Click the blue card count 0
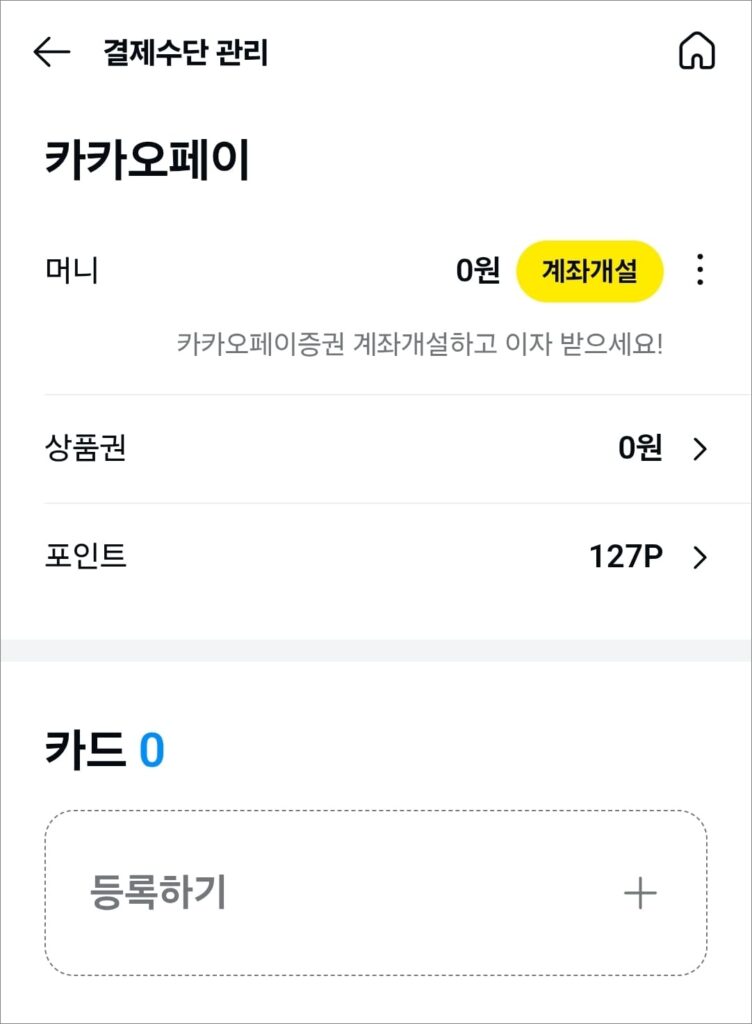This screenshot has width=752, height=1024. 151,750
